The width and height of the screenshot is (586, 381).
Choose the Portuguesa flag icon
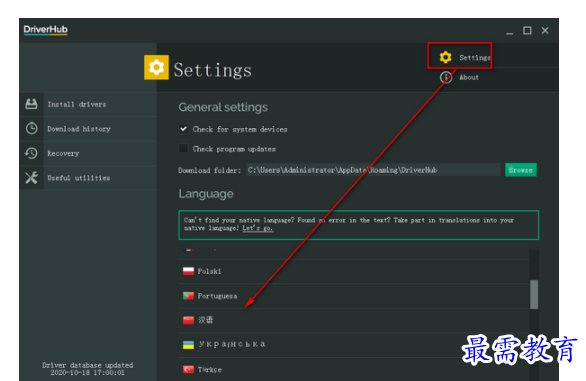tap(188, 296)
